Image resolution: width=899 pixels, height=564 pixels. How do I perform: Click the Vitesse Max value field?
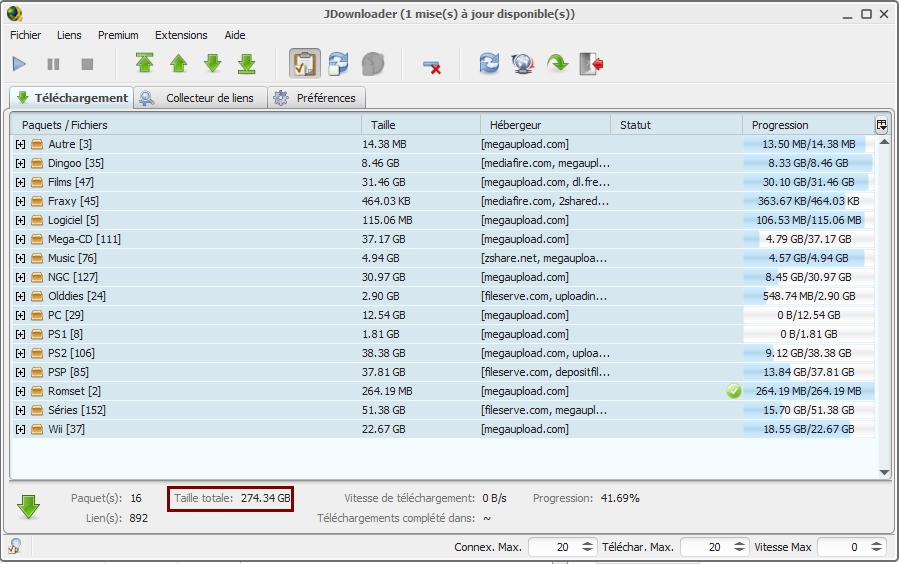[843, 547]
